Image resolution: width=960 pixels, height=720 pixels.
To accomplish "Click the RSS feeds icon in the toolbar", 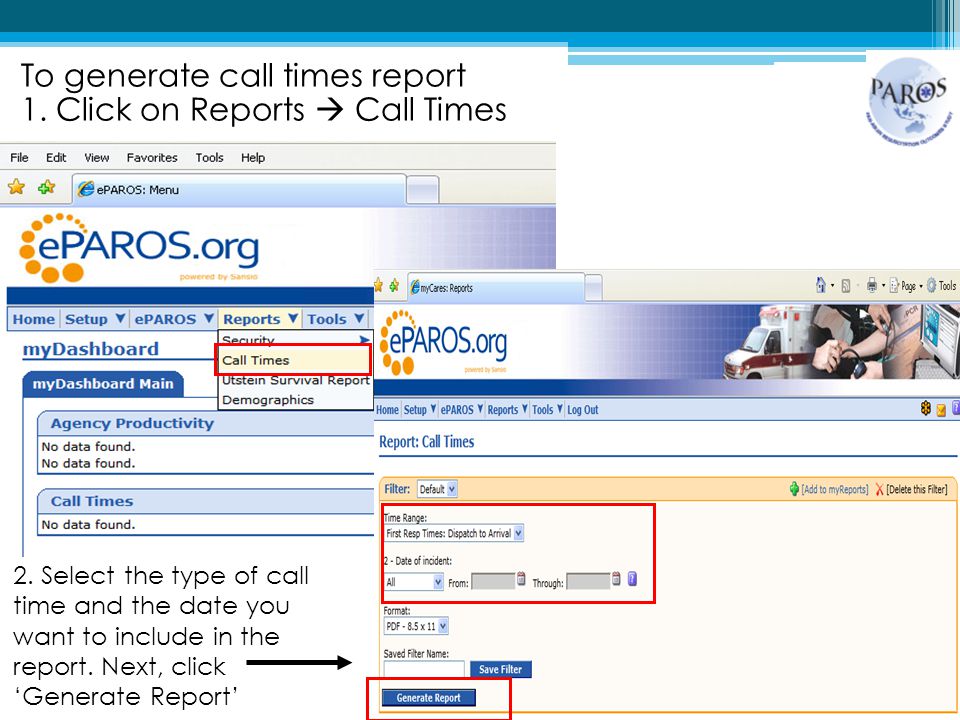I will click(846, 285).
